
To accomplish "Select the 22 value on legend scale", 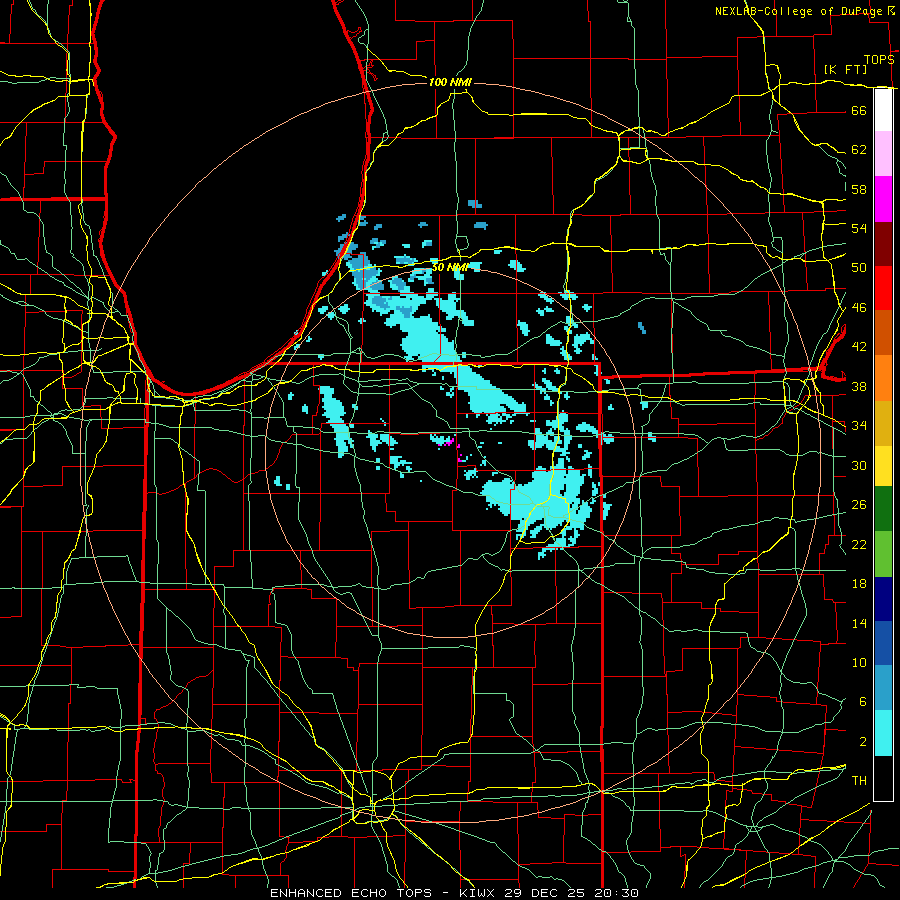I will [x=859, y=544].
